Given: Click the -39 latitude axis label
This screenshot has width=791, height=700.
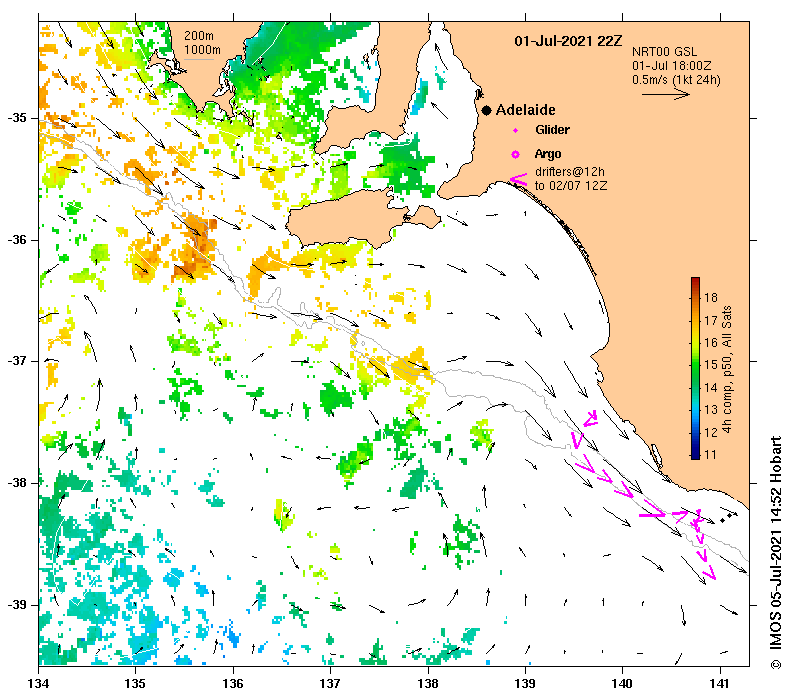Looking at the screenshot, I should pyautogui.click(x=16, y=604).
